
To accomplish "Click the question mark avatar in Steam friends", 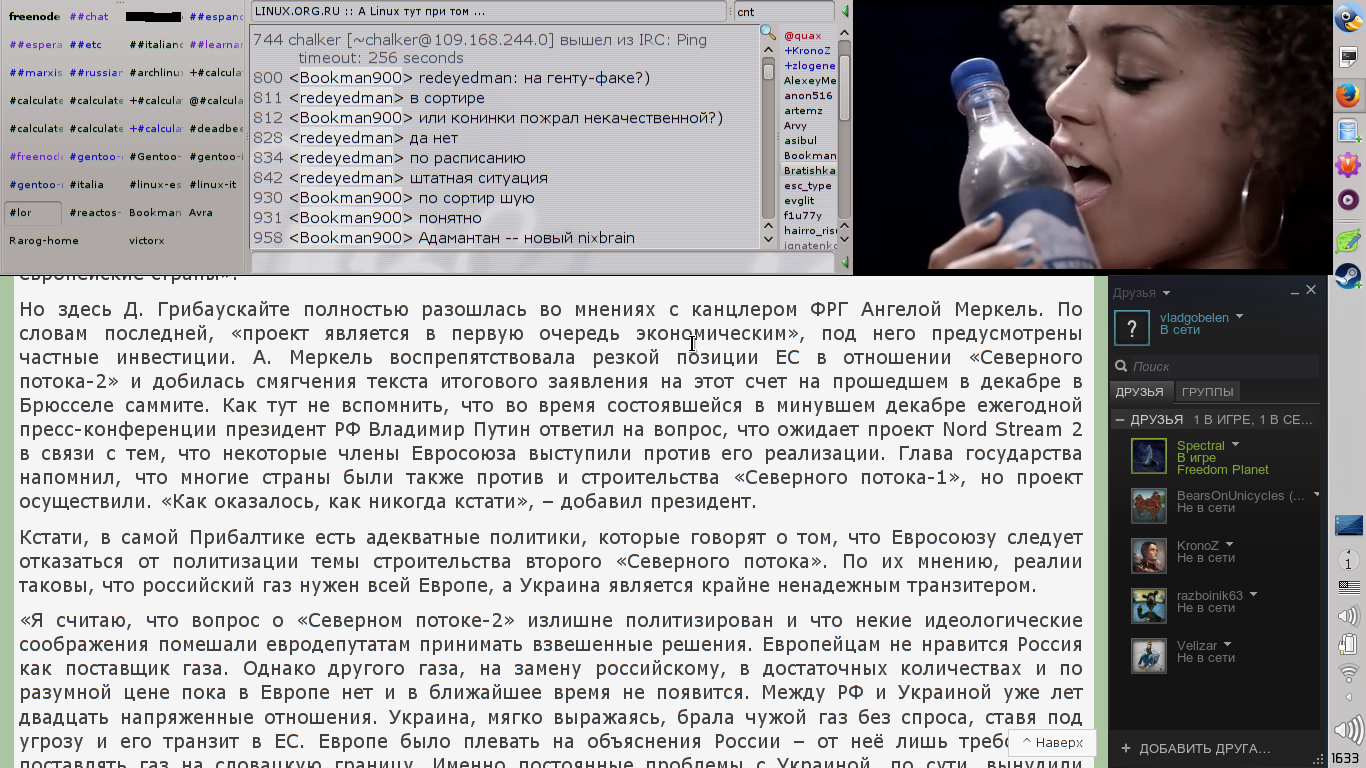I will pos(1132,328).
